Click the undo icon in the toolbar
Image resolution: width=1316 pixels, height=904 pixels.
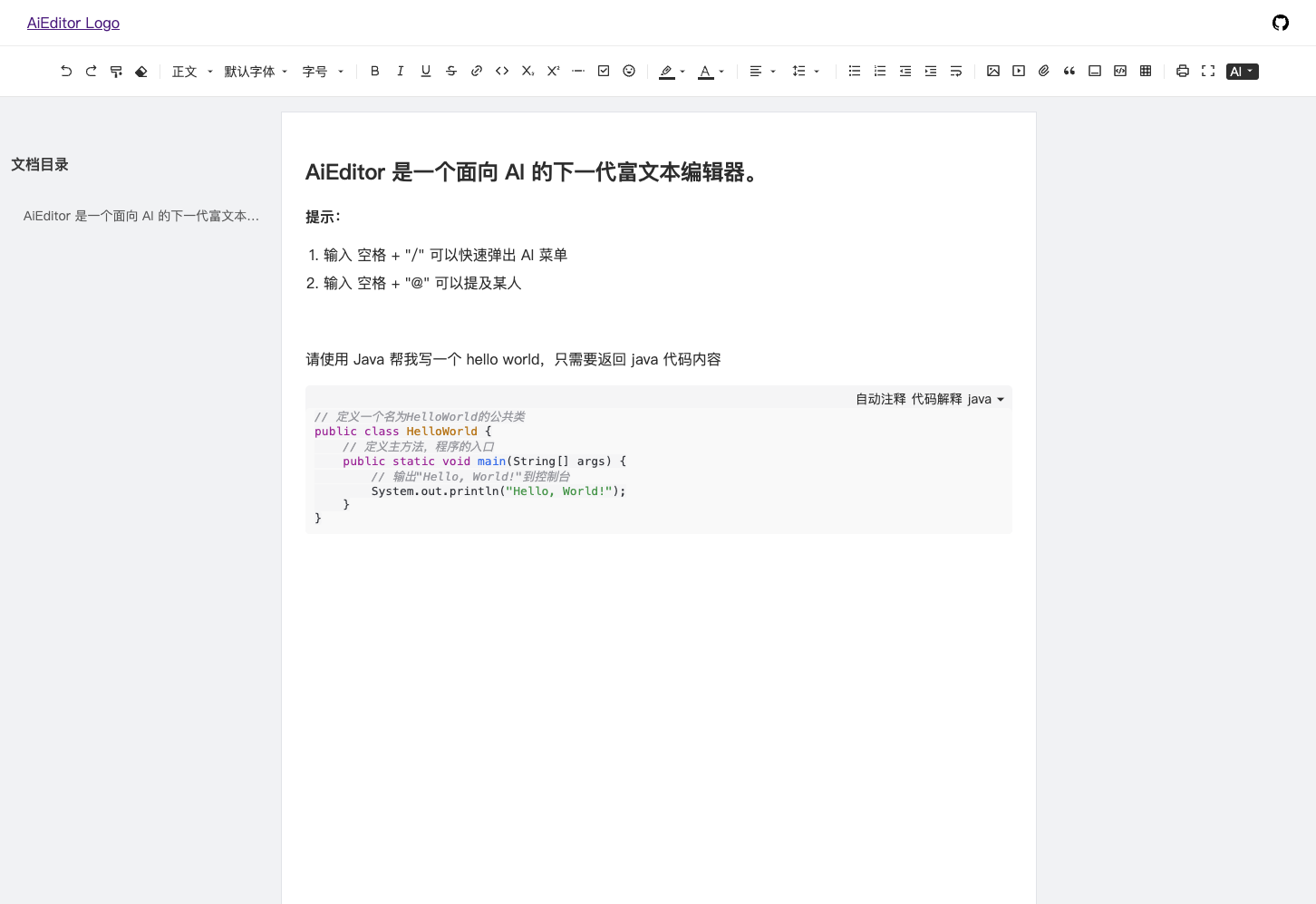pos(65,71)
